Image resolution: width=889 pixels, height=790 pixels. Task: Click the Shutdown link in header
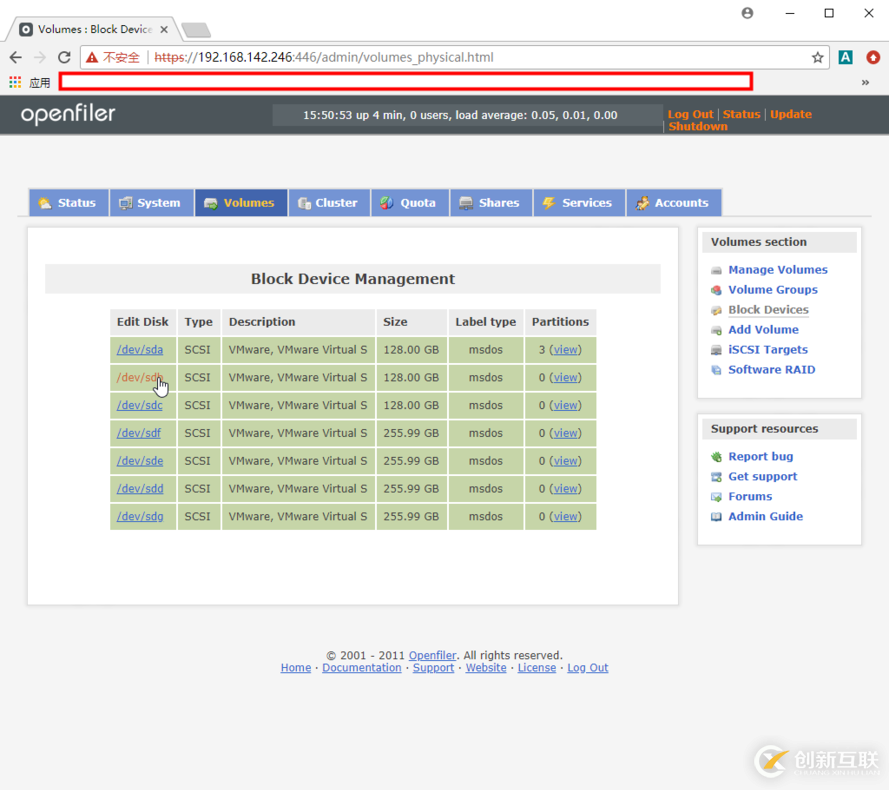[697, 127]
